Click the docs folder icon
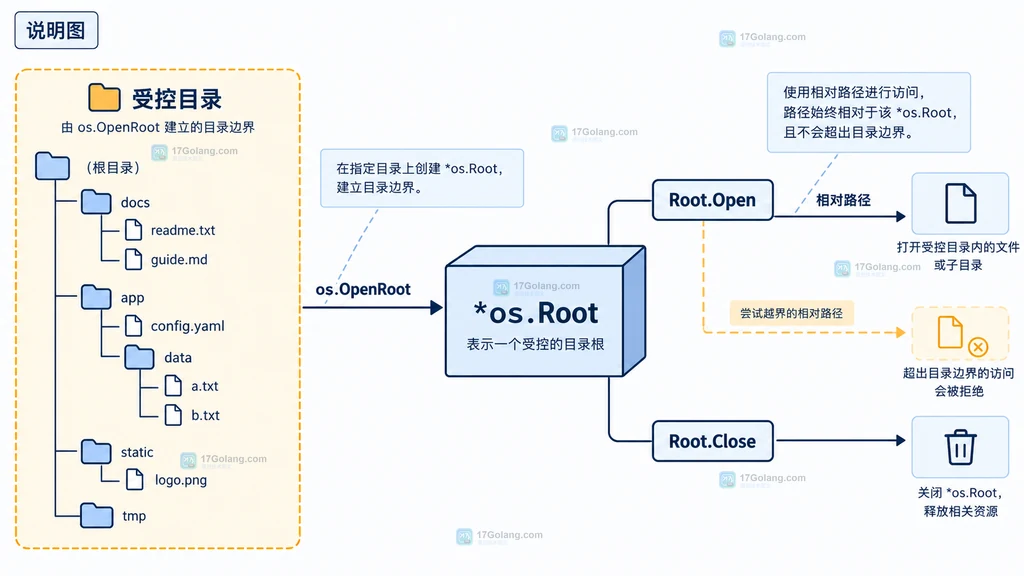This screenshot has width=1024, height=576. click(x=96, y=202)
